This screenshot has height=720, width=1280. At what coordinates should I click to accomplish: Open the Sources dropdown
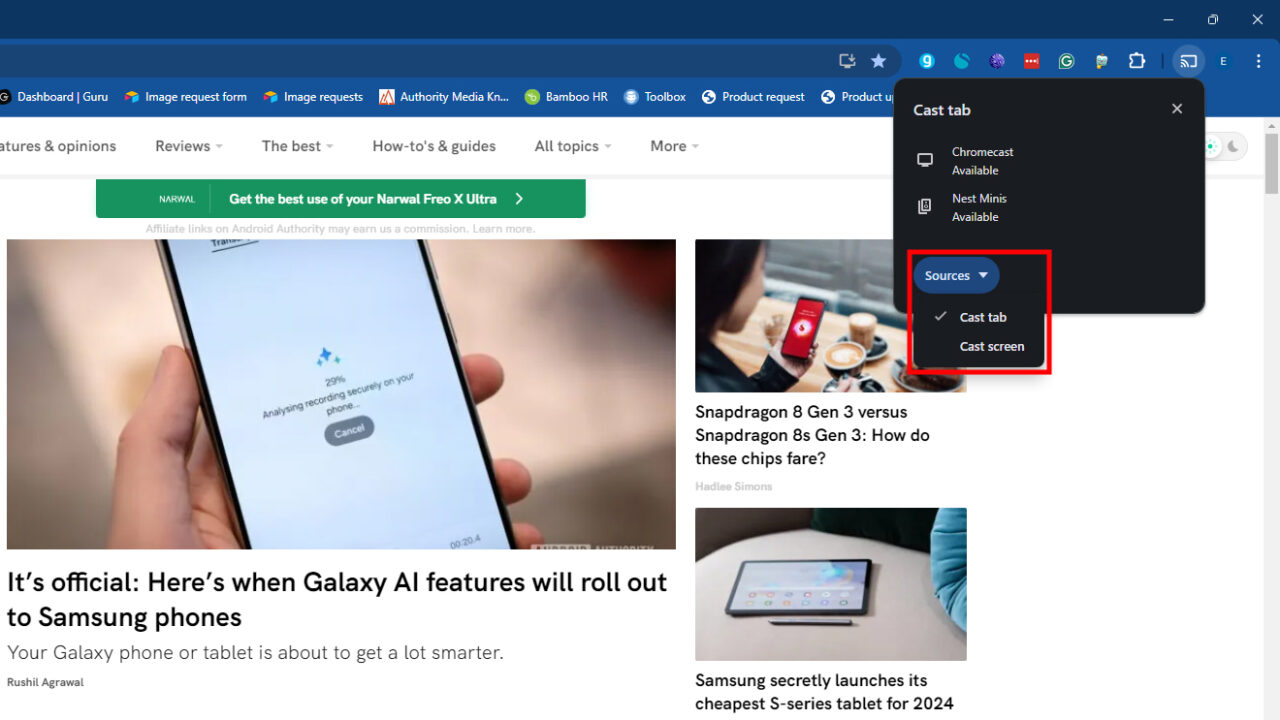(955, 275)
